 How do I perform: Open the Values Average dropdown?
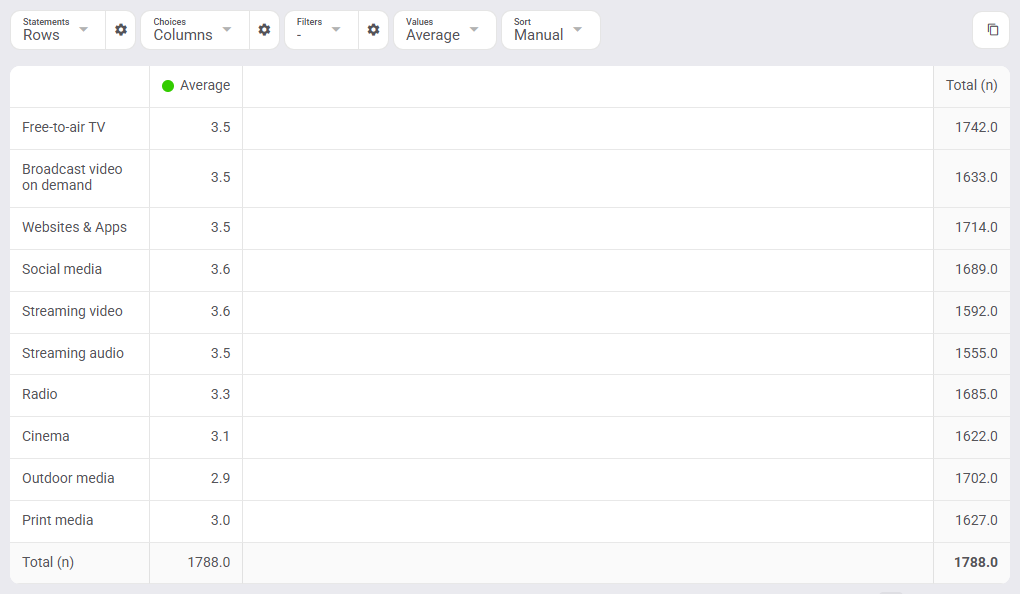pyautogui.click(x=445, y=30)
